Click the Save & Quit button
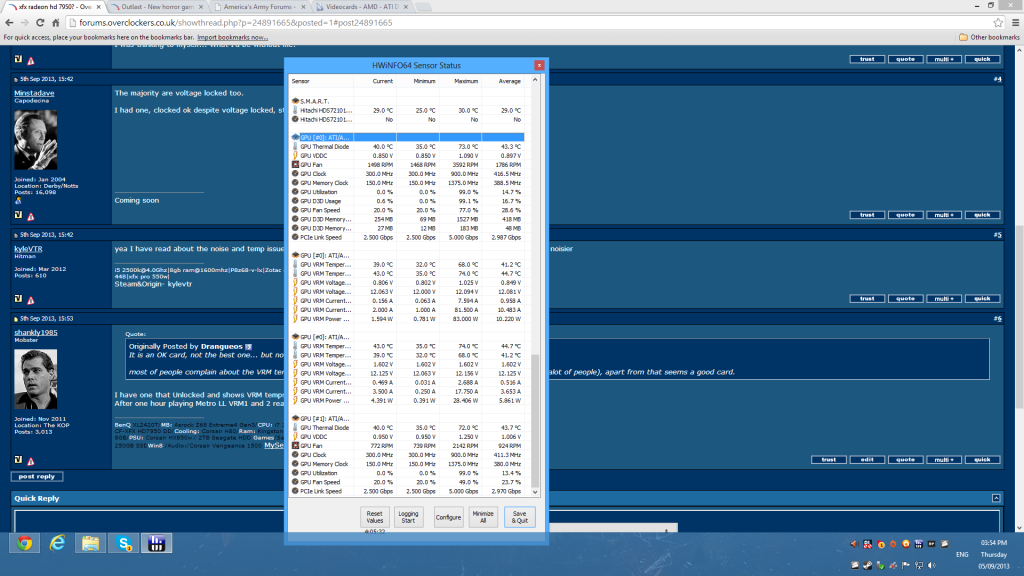This screenshot has height=576, width=1024. [520, 517]
